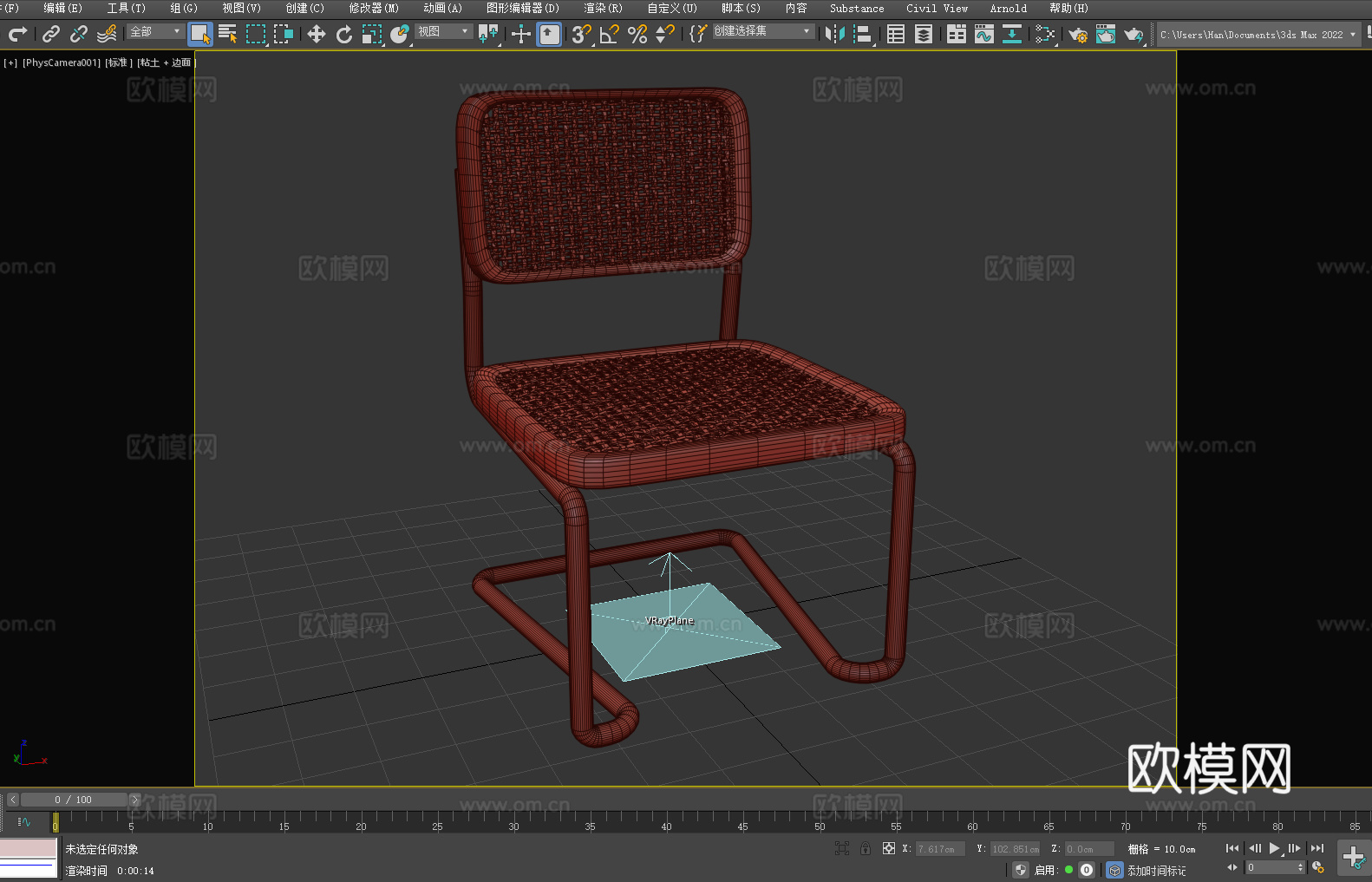Click the Bind to Space Warp icon
This screenshot has width=1372, height=882.
pos(107,34)
